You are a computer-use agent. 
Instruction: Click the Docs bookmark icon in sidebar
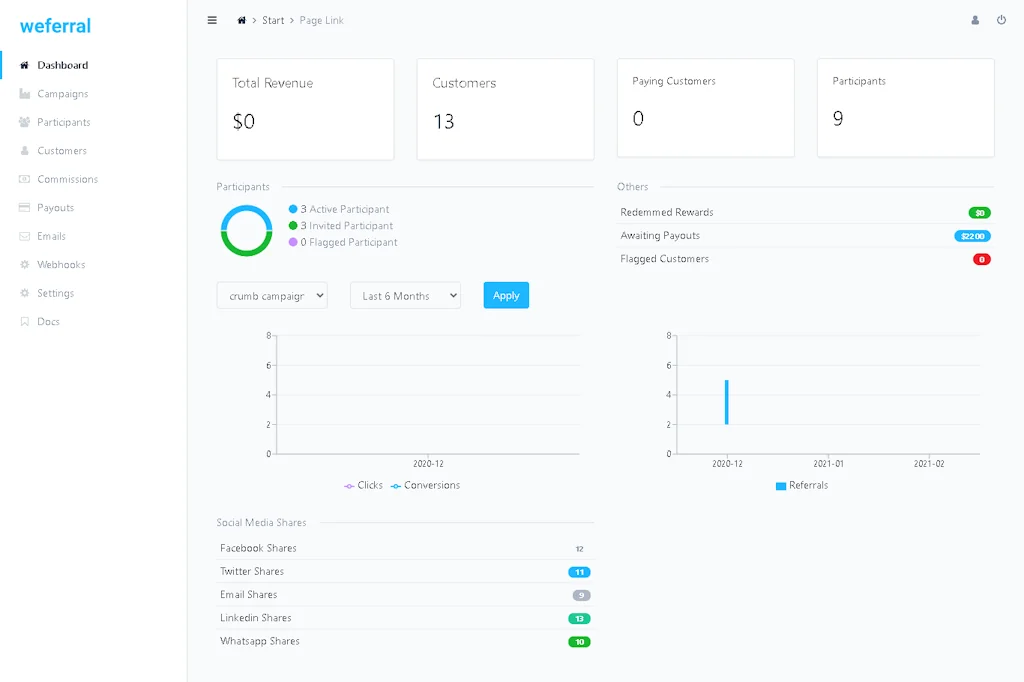point(25,322)
